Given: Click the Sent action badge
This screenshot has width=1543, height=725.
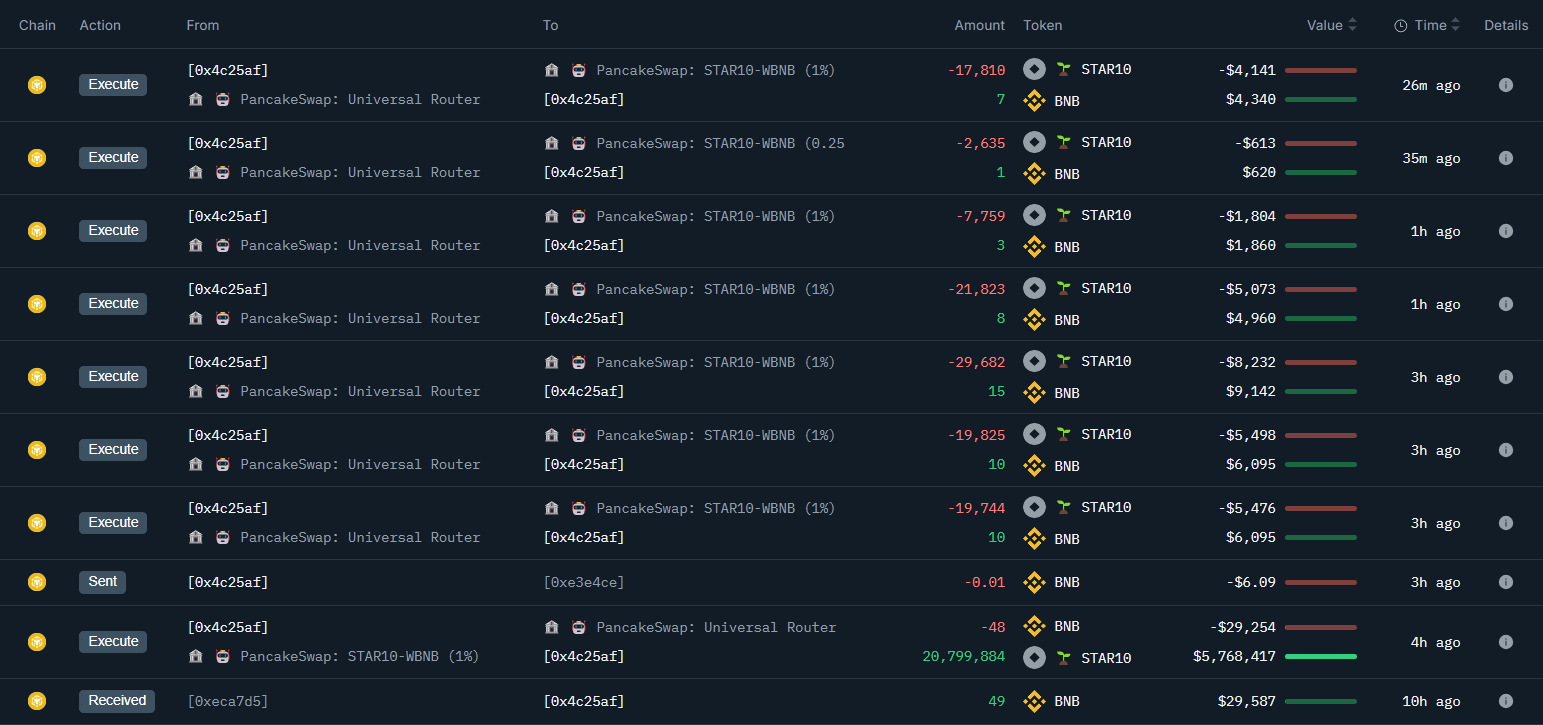Looking at the screenshot, I should pyautogui.click(x=103, y=582).
